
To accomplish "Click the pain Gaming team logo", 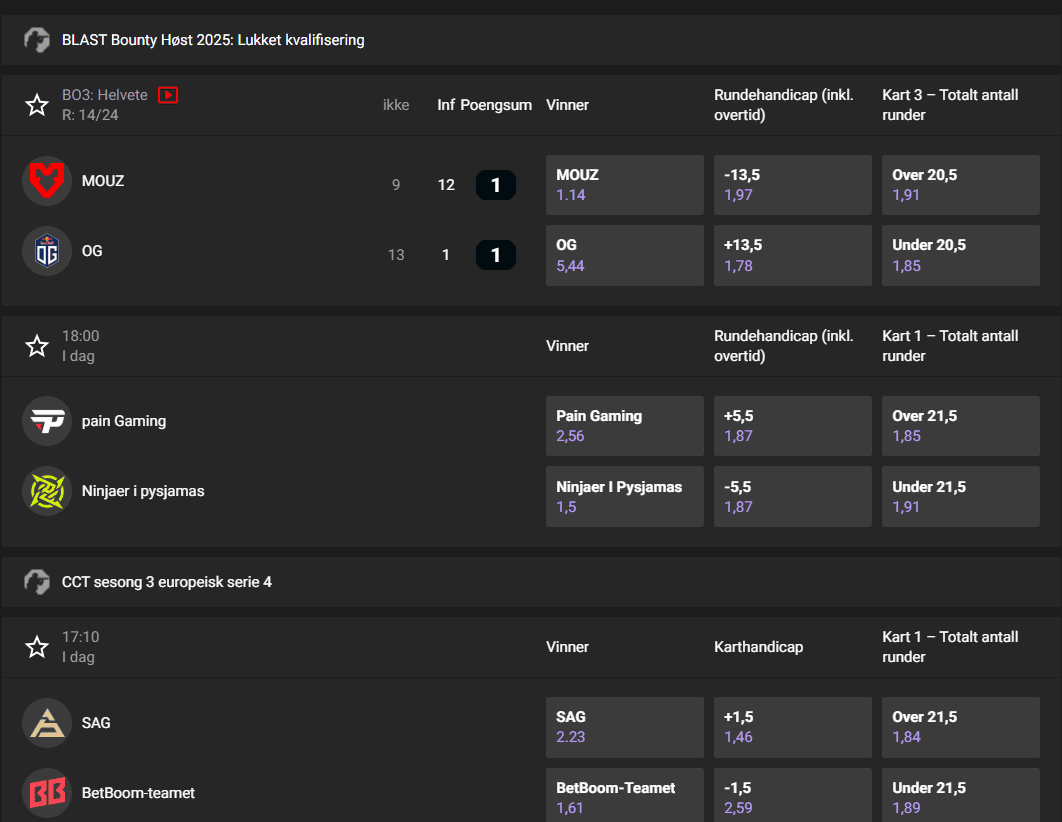I will click(46, 421).
